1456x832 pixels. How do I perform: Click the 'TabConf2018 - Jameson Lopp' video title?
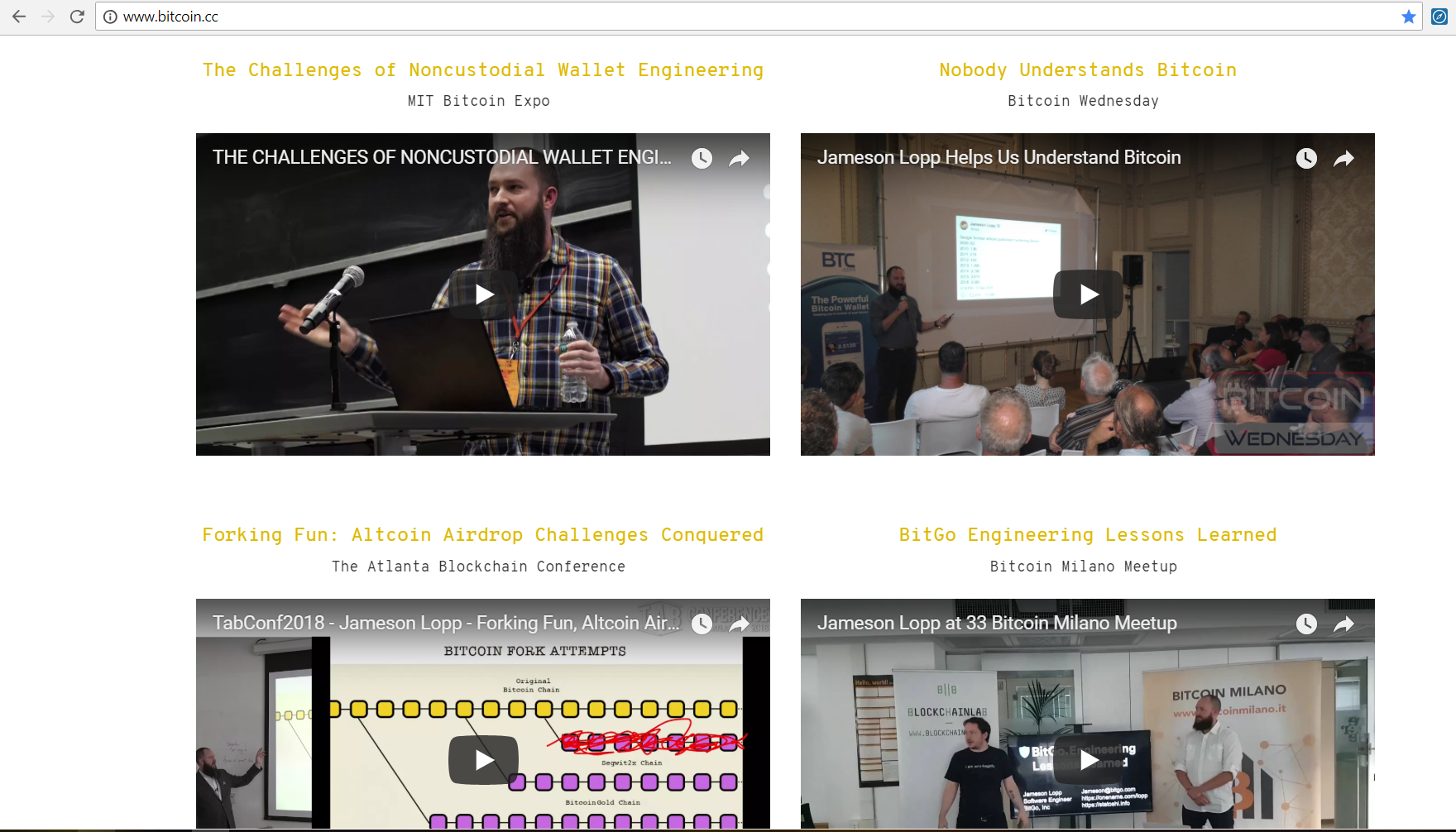[x=446, y=623]
